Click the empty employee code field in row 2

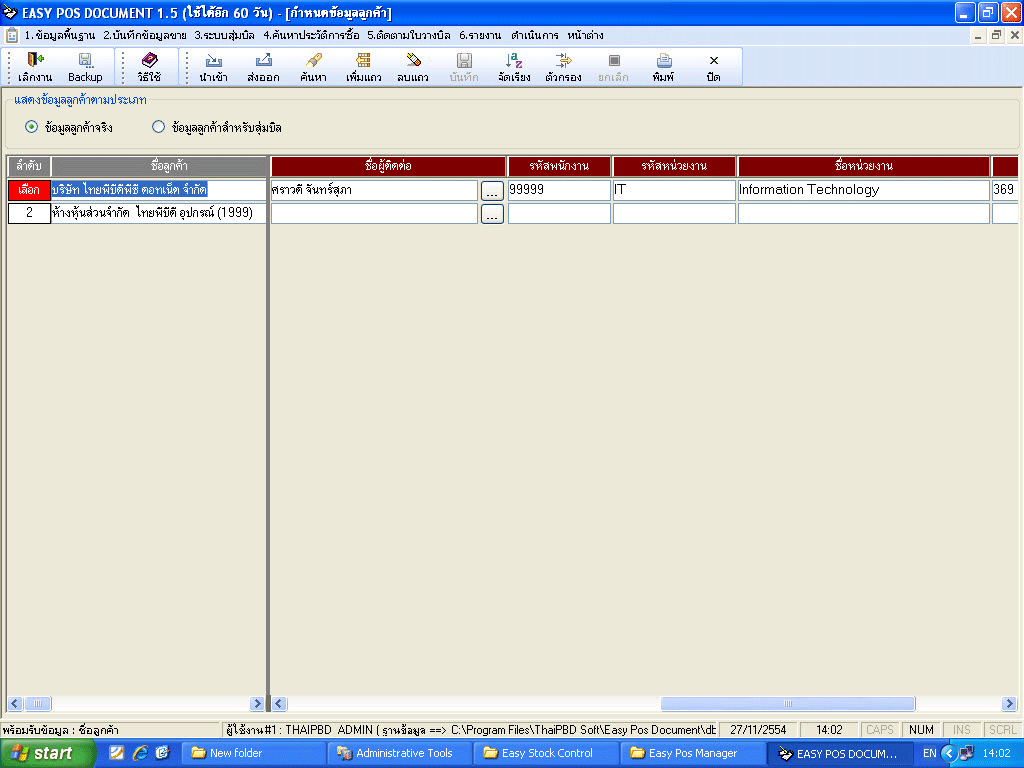pyautogui.click(x=559, y=214)
